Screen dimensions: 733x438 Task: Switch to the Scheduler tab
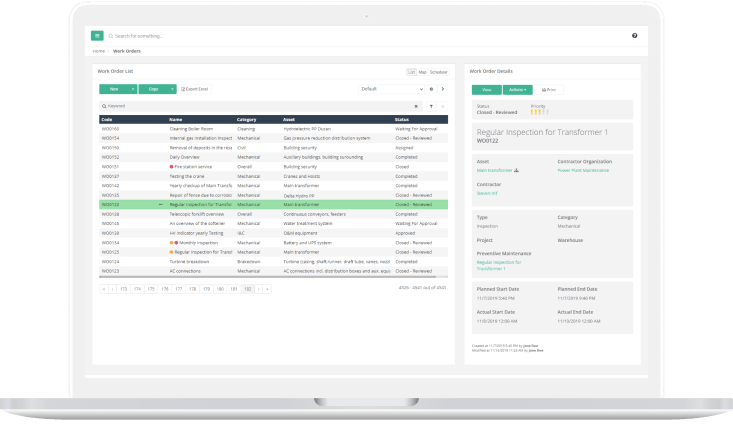click(x=438, y=72)
